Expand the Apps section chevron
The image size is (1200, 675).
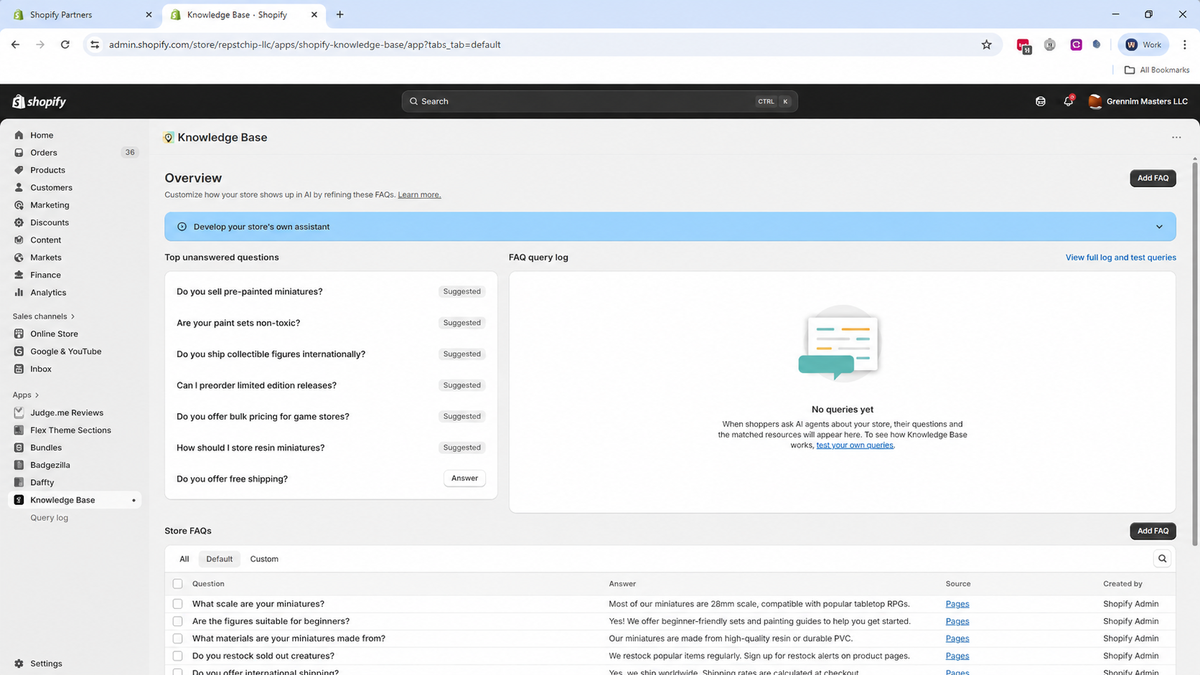(x=37, y=395)
